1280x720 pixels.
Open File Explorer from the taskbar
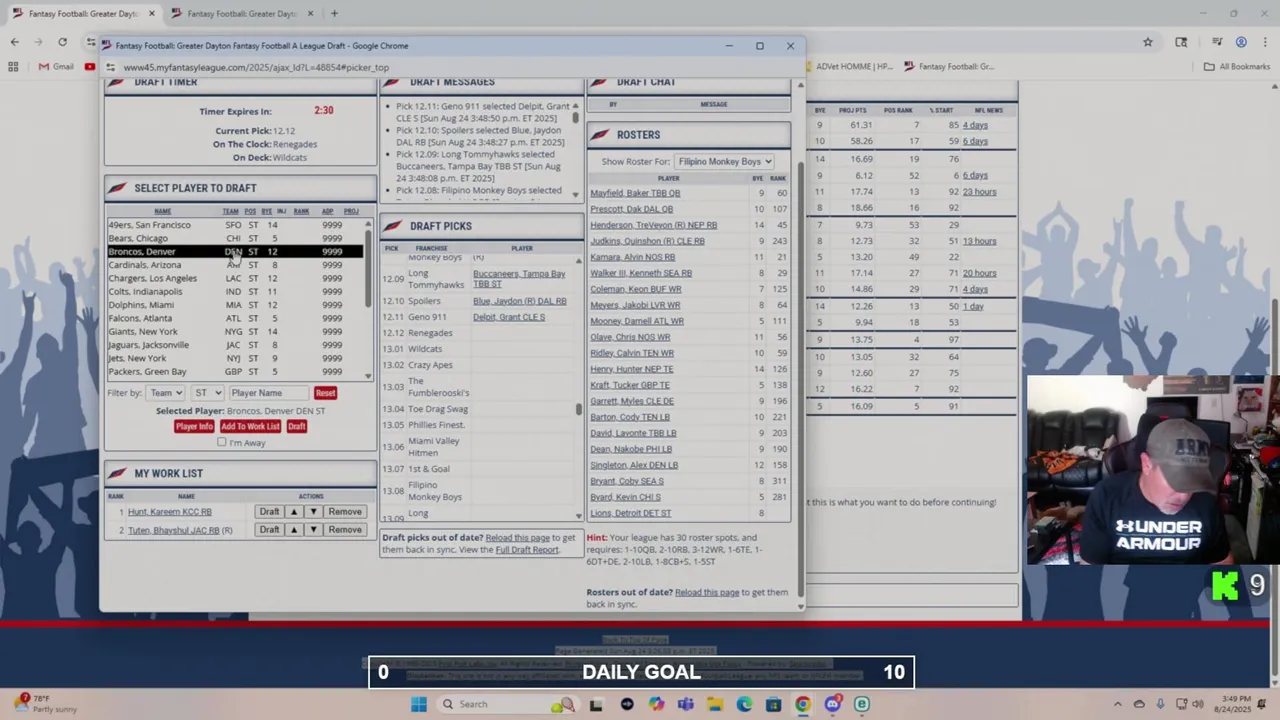click(x=715, y=704)
